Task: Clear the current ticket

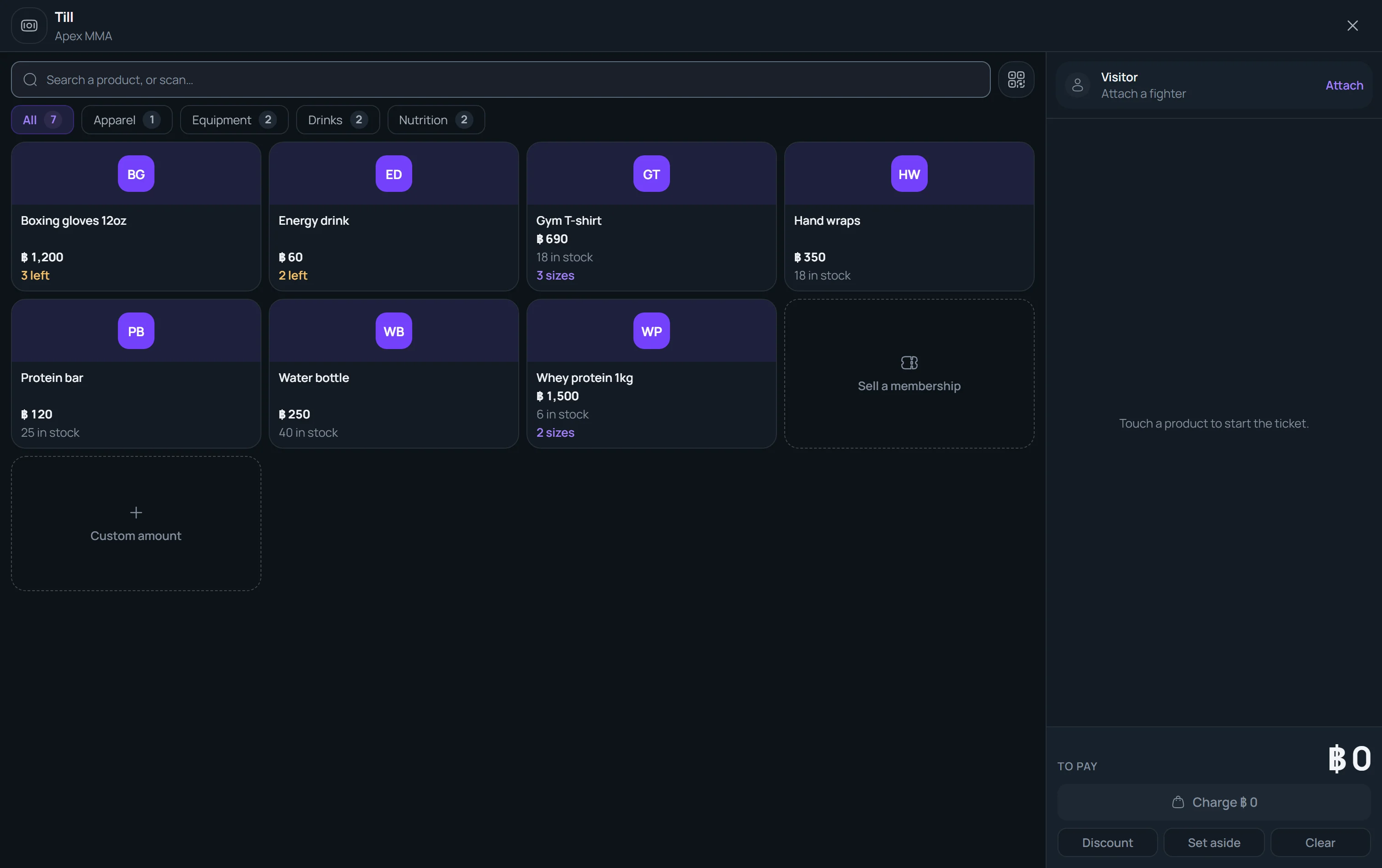Action: 1320,842
